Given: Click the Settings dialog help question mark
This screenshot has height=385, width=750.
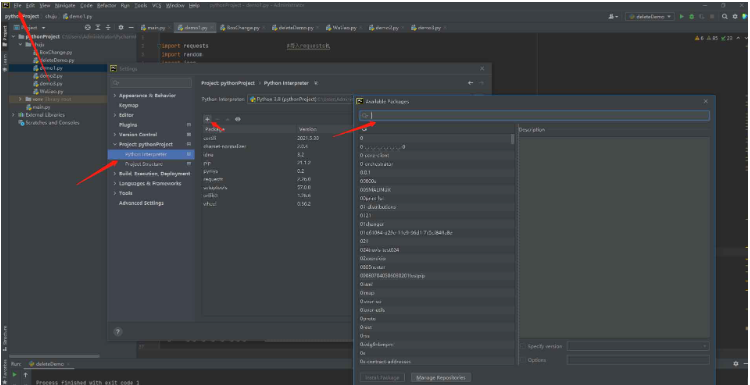Looking at the screenshot, I should click(118, 331).
